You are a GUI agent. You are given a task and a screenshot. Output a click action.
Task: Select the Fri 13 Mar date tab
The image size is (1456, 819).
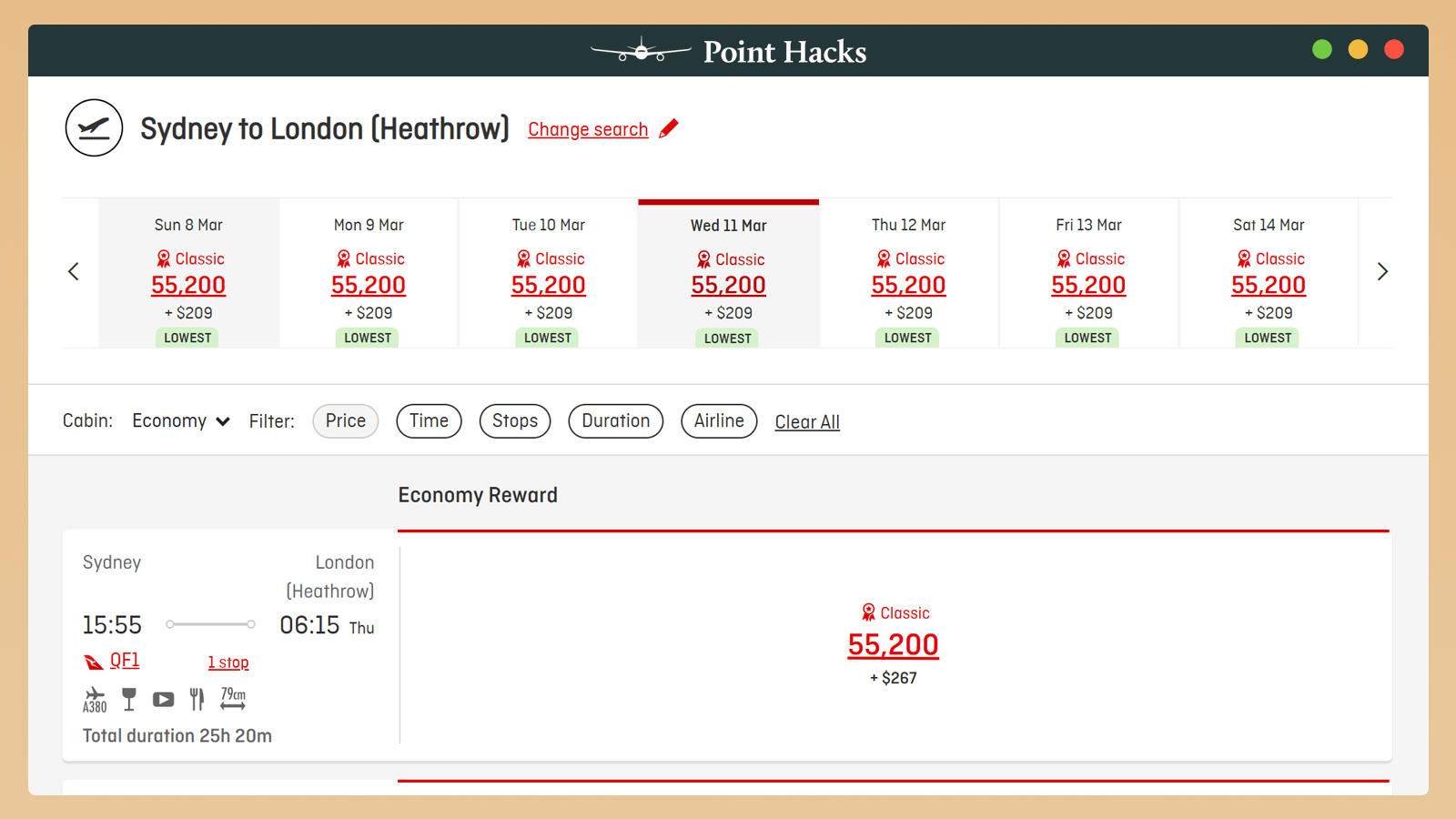click(1089, 273)
